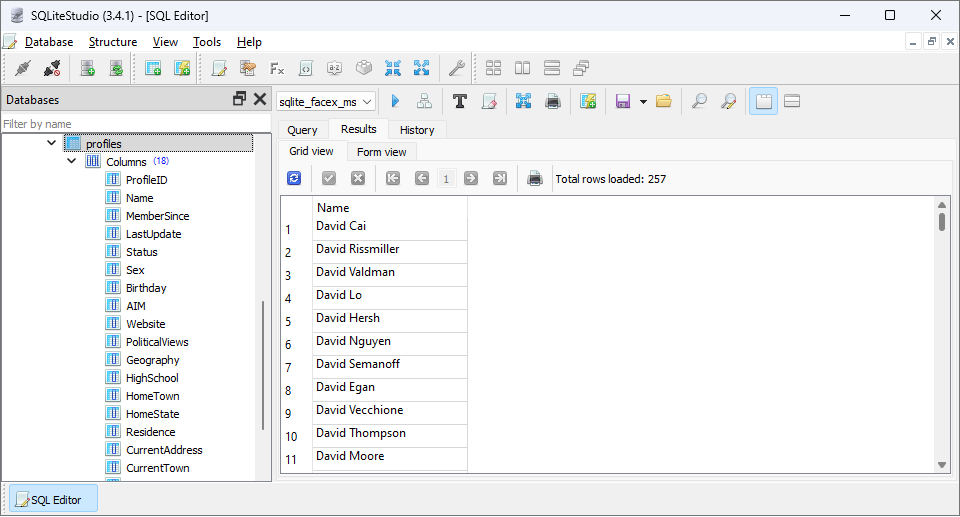Click the Connect to database plug icon

[x=23, y=68]
